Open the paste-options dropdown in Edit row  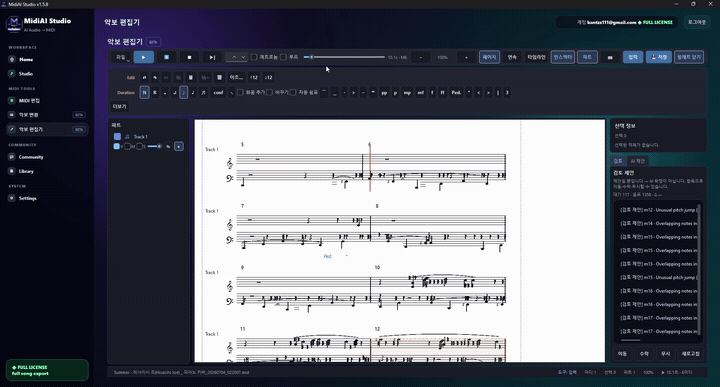(x=205, y=78)
